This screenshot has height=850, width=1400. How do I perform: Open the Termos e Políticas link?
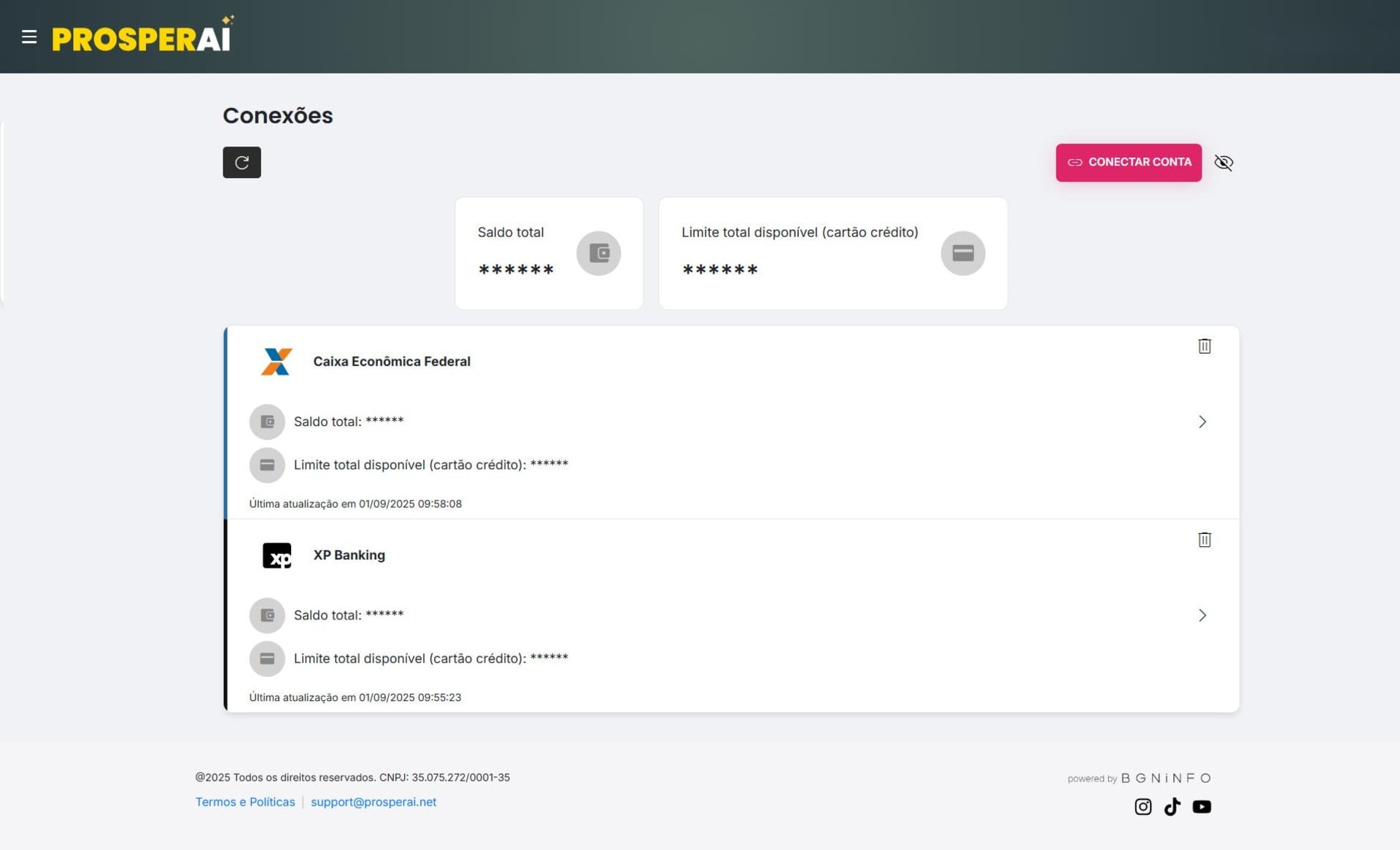245,802
